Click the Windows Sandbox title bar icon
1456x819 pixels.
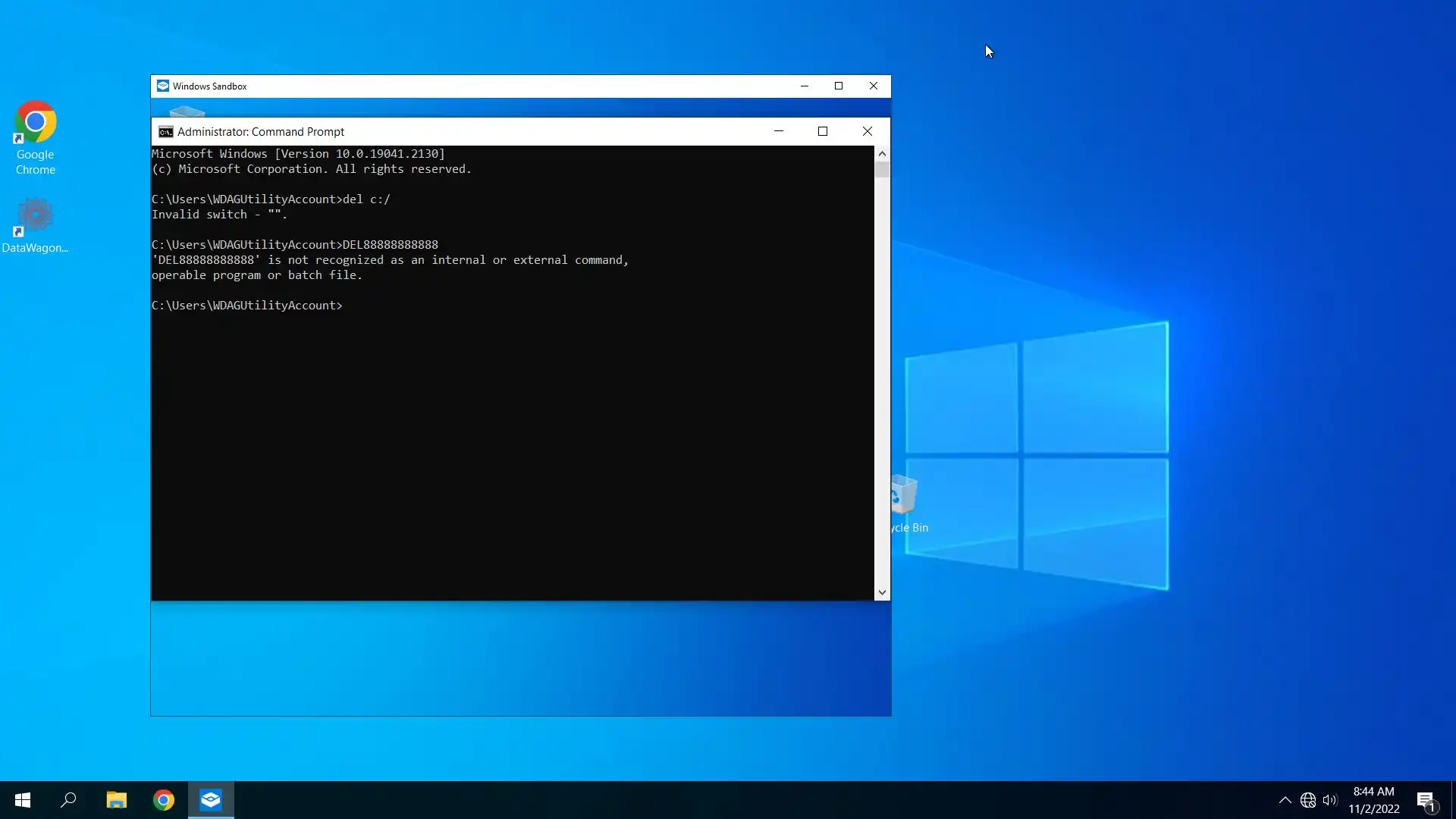162,86
